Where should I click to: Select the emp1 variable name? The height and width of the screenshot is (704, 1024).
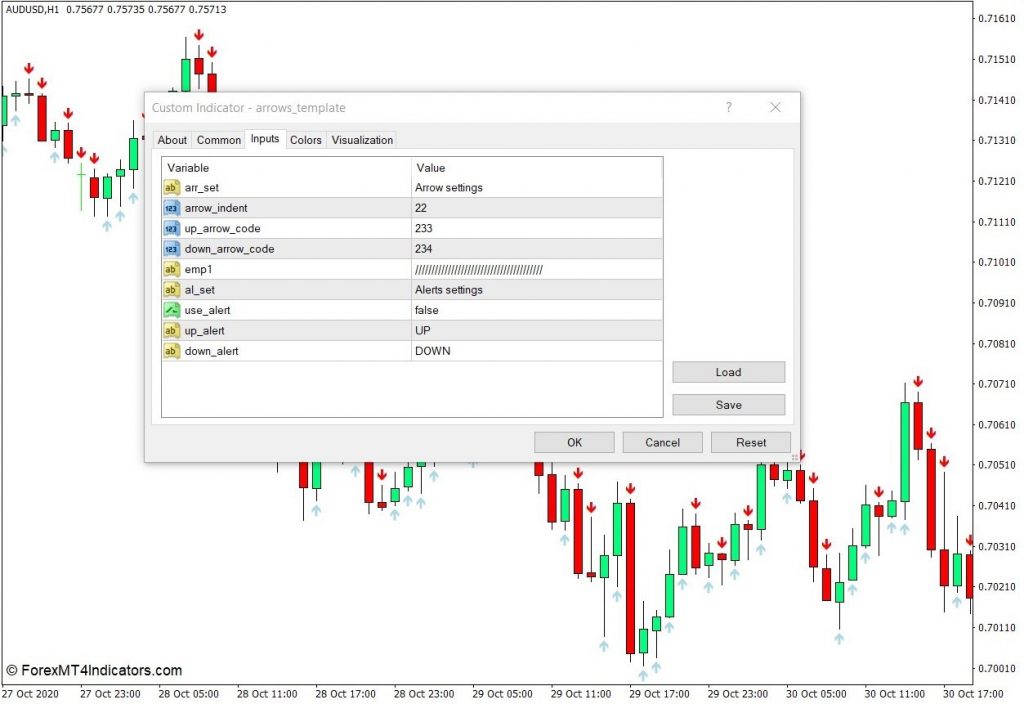click(x=199, y=269)
